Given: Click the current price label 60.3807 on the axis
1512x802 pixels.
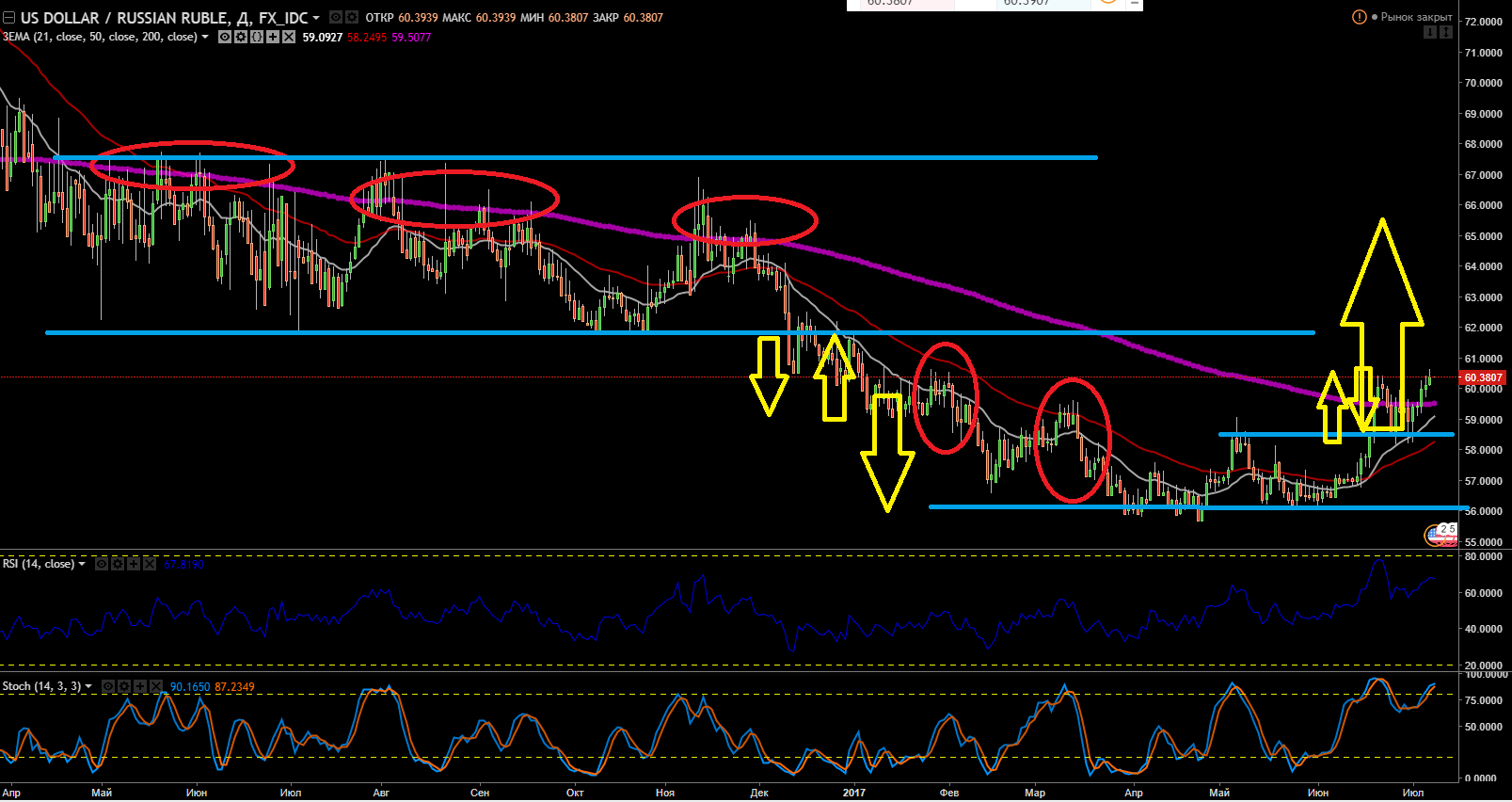Looking at the screenshot, I should [1484, 377].
